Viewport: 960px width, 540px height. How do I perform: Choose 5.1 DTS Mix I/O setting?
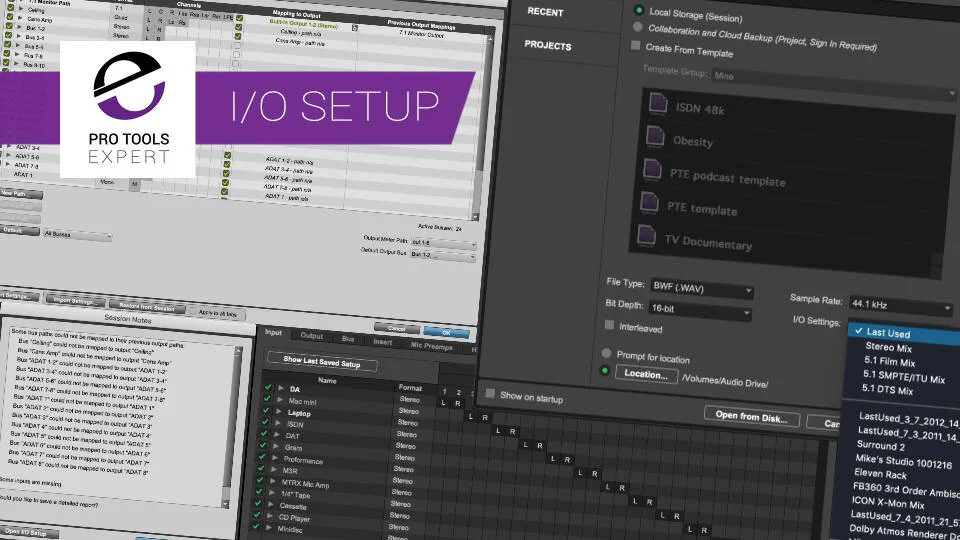[x=887, y=389]
